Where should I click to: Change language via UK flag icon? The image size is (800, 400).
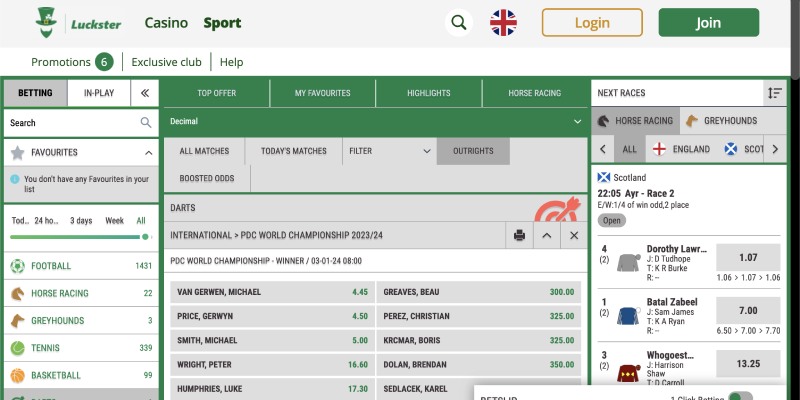tap(503, 22)
